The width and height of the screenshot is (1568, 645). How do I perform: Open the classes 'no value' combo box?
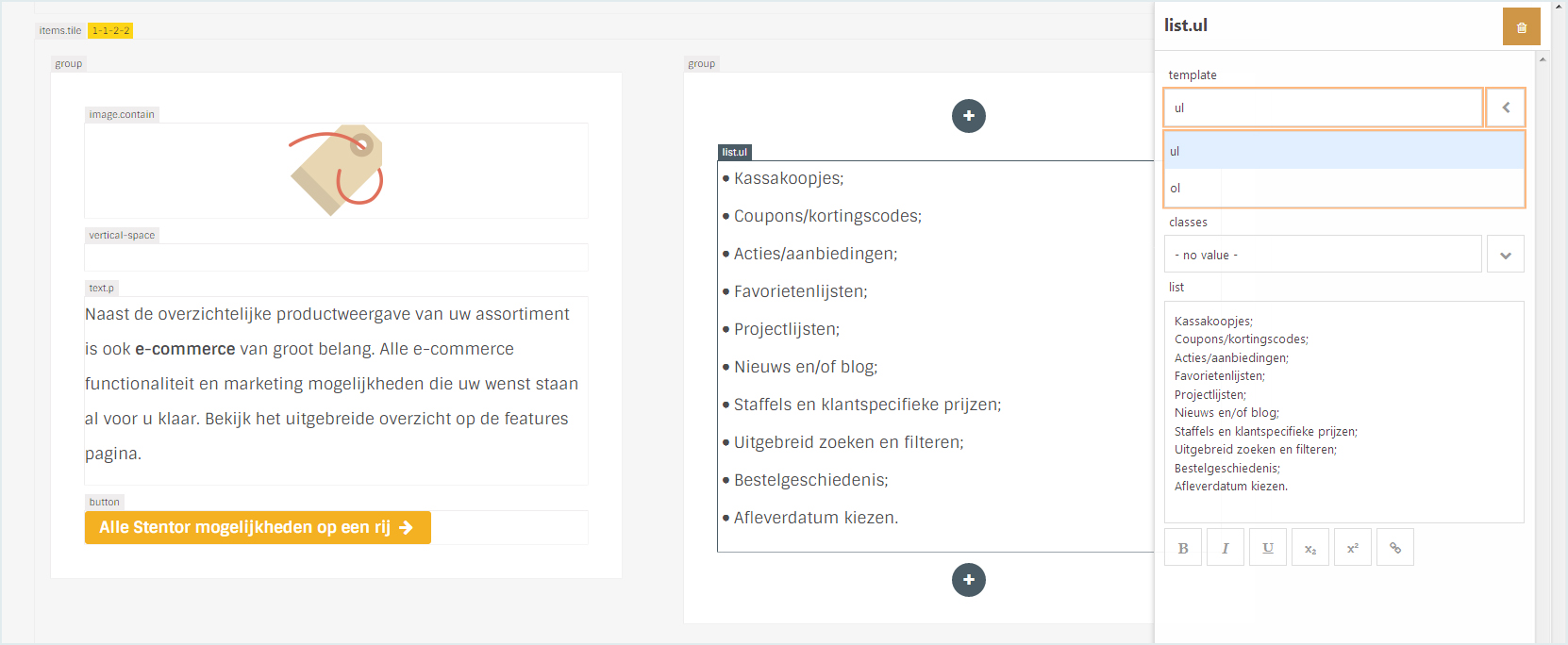1323,255
